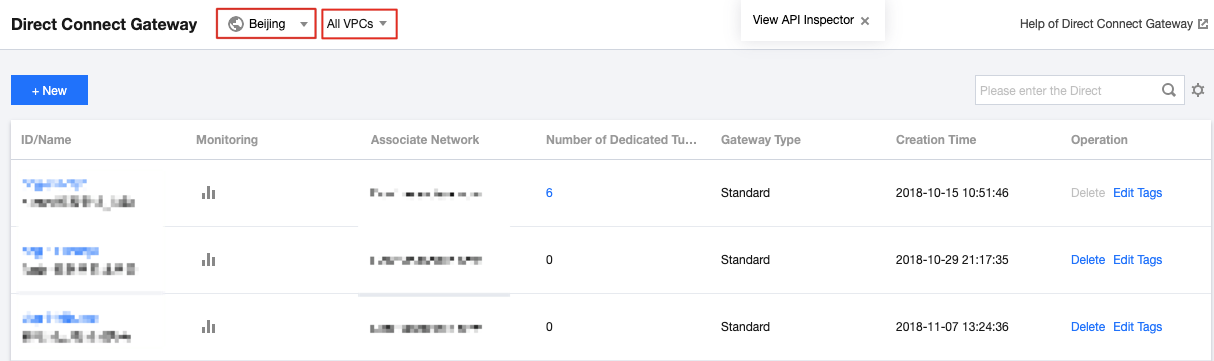This screenshot has width=1214, height=361.
Task: Focus the gateway search input field
Action: pos(1066,90)
